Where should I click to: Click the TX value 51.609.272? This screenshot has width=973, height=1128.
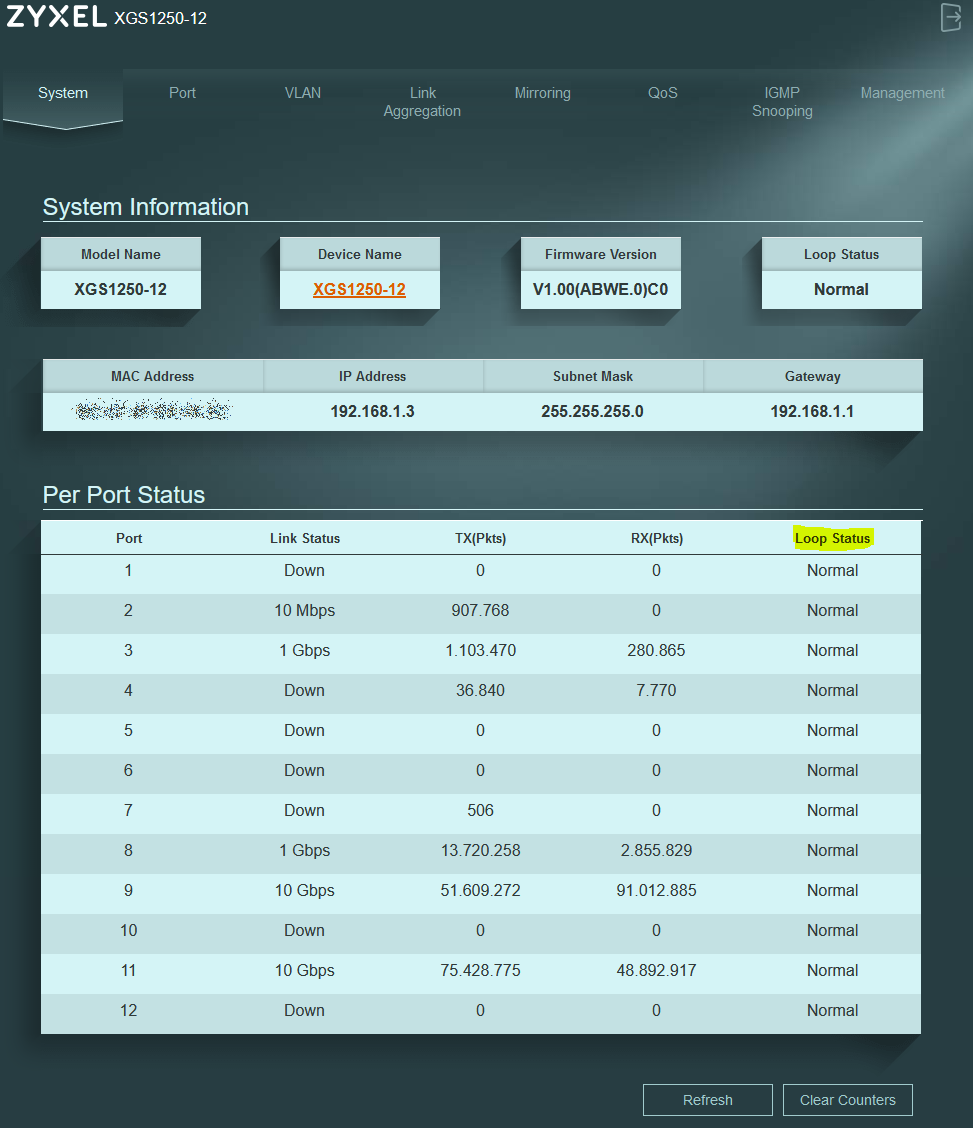click(x=480, y=891)
